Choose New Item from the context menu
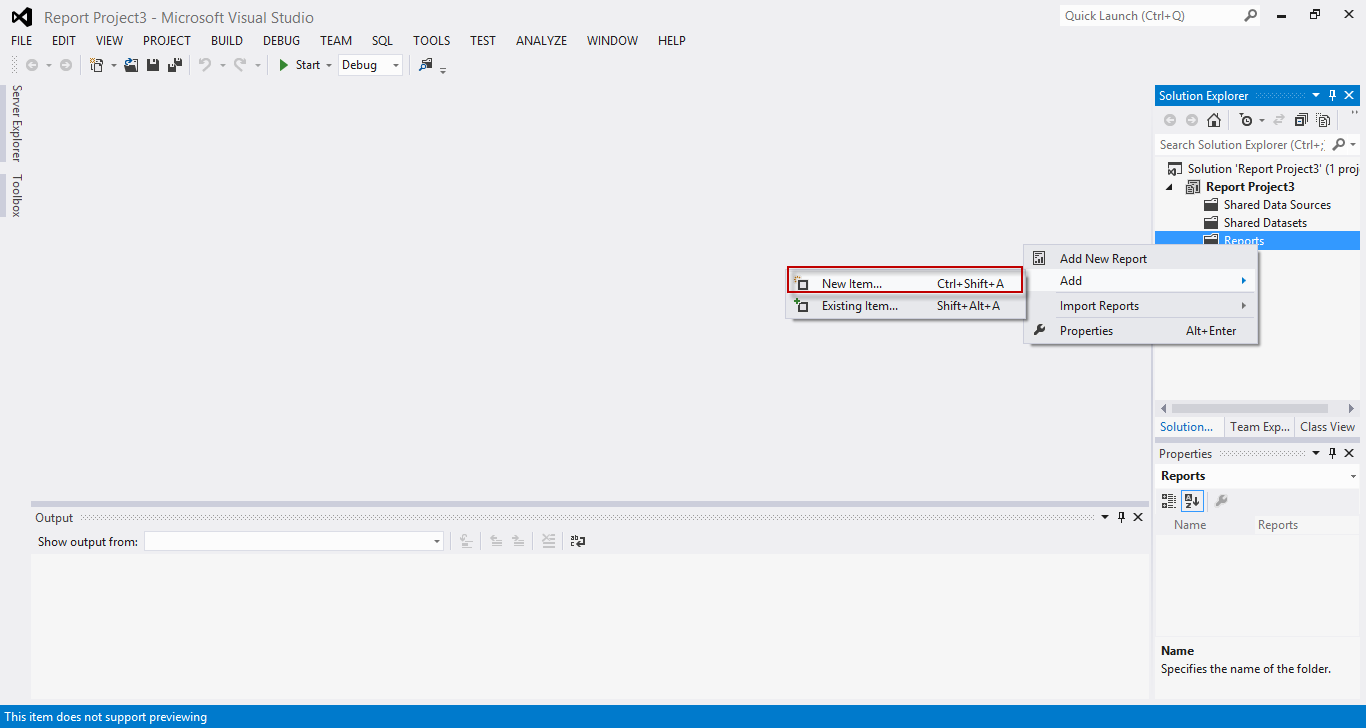The height and width of the screenshot is (728, 1366). pos(848,283)
